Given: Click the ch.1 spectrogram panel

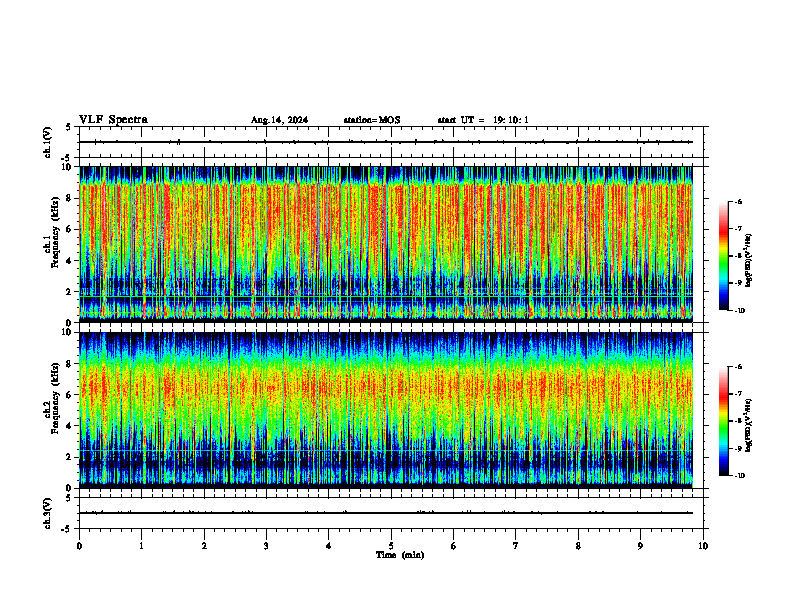Looking at the screenshot, I should pos(385,244).
